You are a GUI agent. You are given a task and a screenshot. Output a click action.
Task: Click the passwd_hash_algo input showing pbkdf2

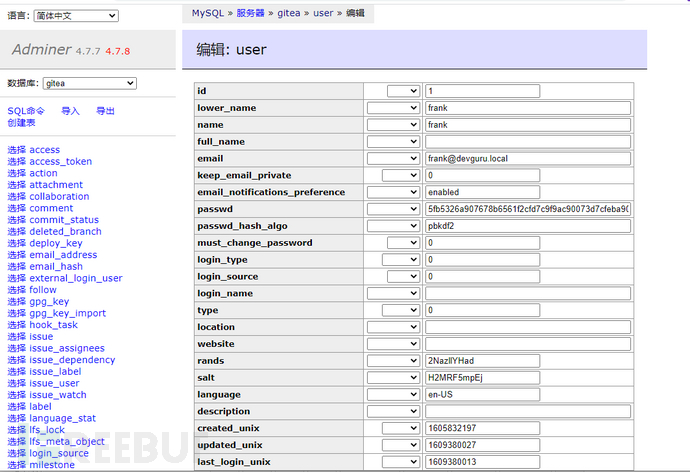(527, 226)
